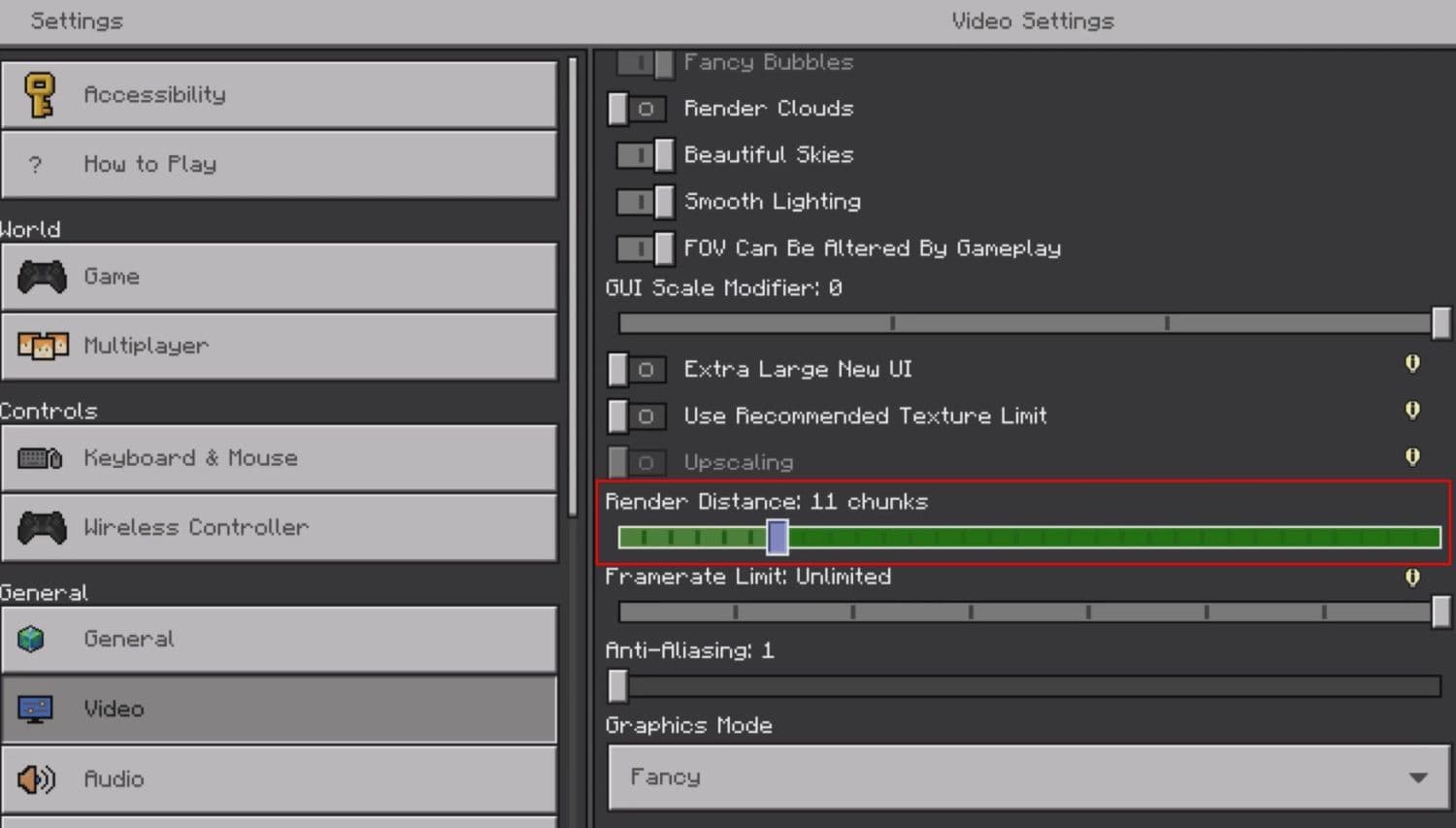Click the "Anti-Aliasing: 1" label

tap(689, 650)
